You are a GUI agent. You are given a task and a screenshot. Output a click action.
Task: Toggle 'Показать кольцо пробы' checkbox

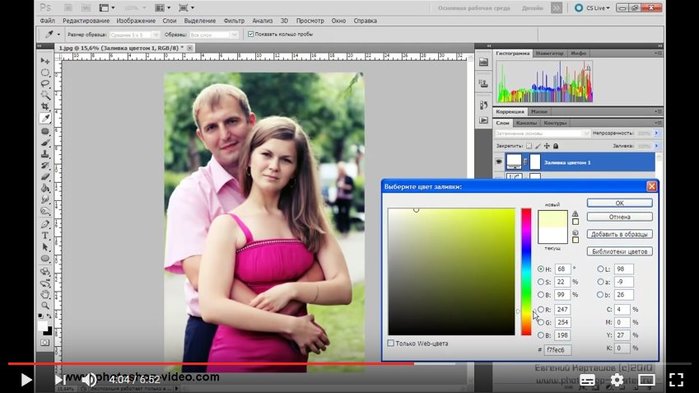click(x=251, y=34)
